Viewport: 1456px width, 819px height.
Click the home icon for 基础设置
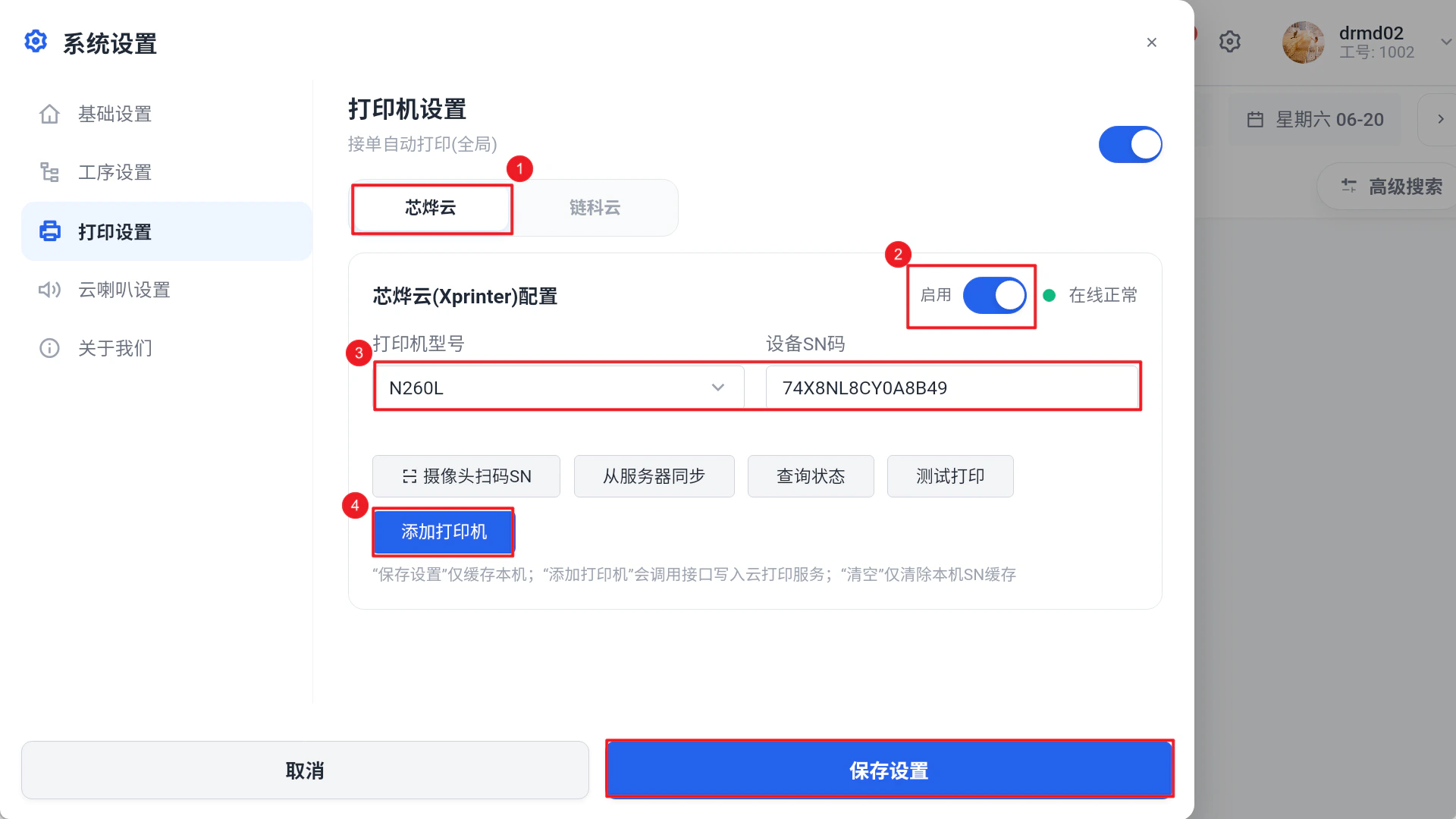(x=49, y=114)
